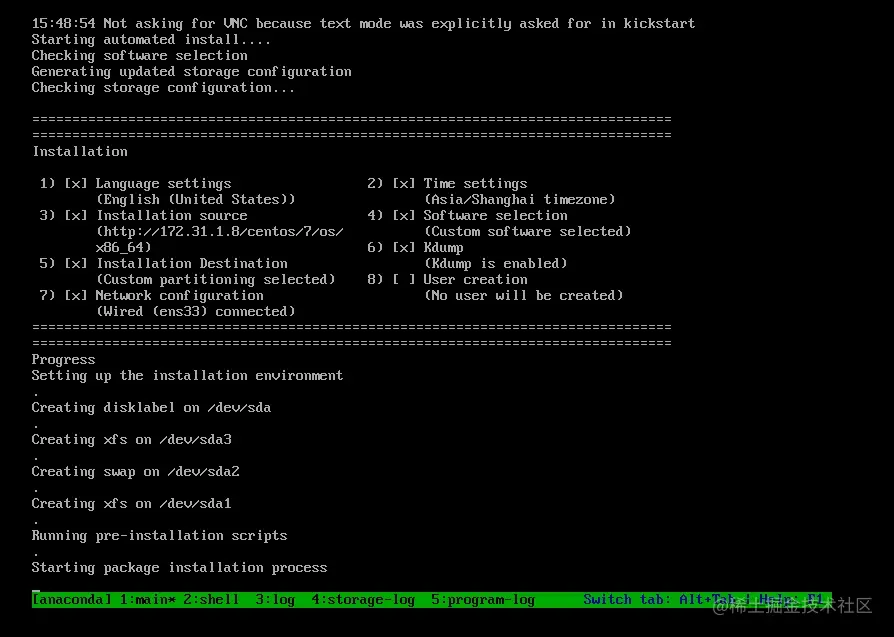
Task: Click 'Starting package installation process' line
Action: (180, 567)
